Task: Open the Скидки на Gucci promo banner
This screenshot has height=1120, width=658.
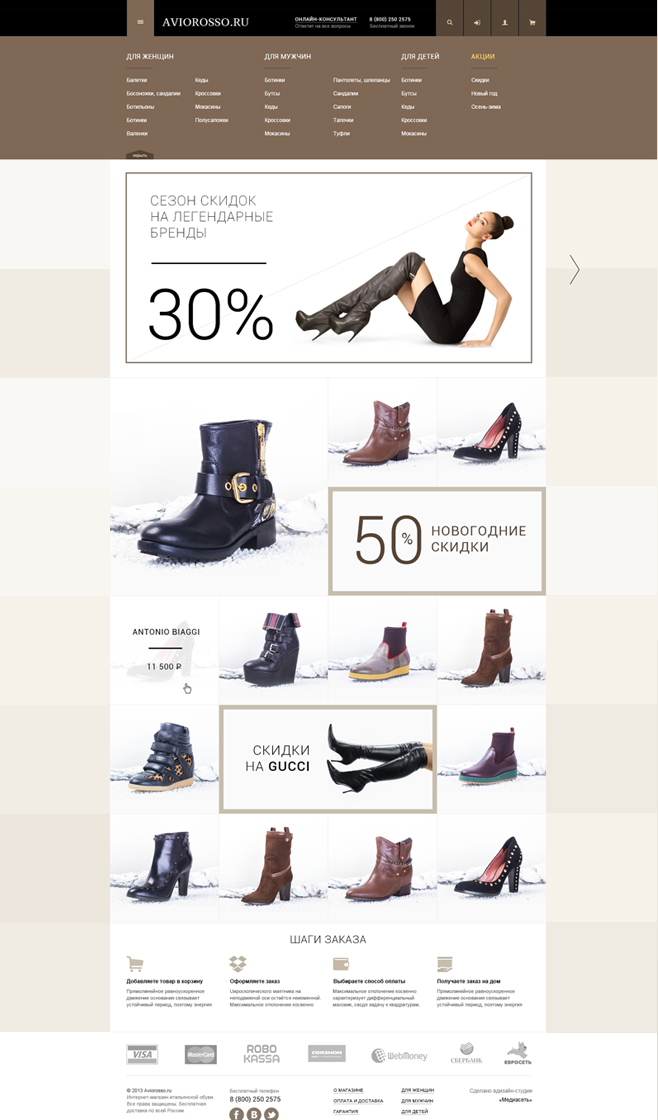Action: pos(328,759)
